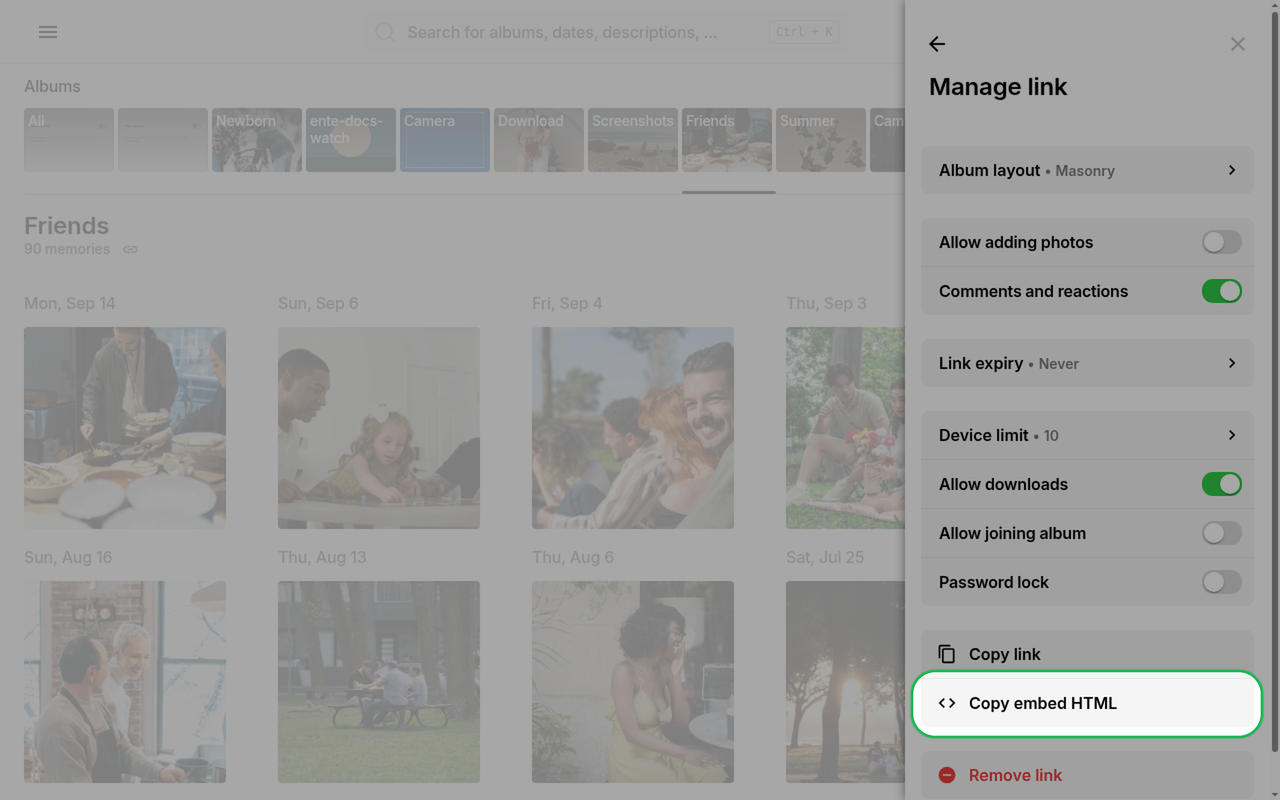1280x800 pixels.
Task: Enable Allow joining album switch
Action: (1222, 533)
